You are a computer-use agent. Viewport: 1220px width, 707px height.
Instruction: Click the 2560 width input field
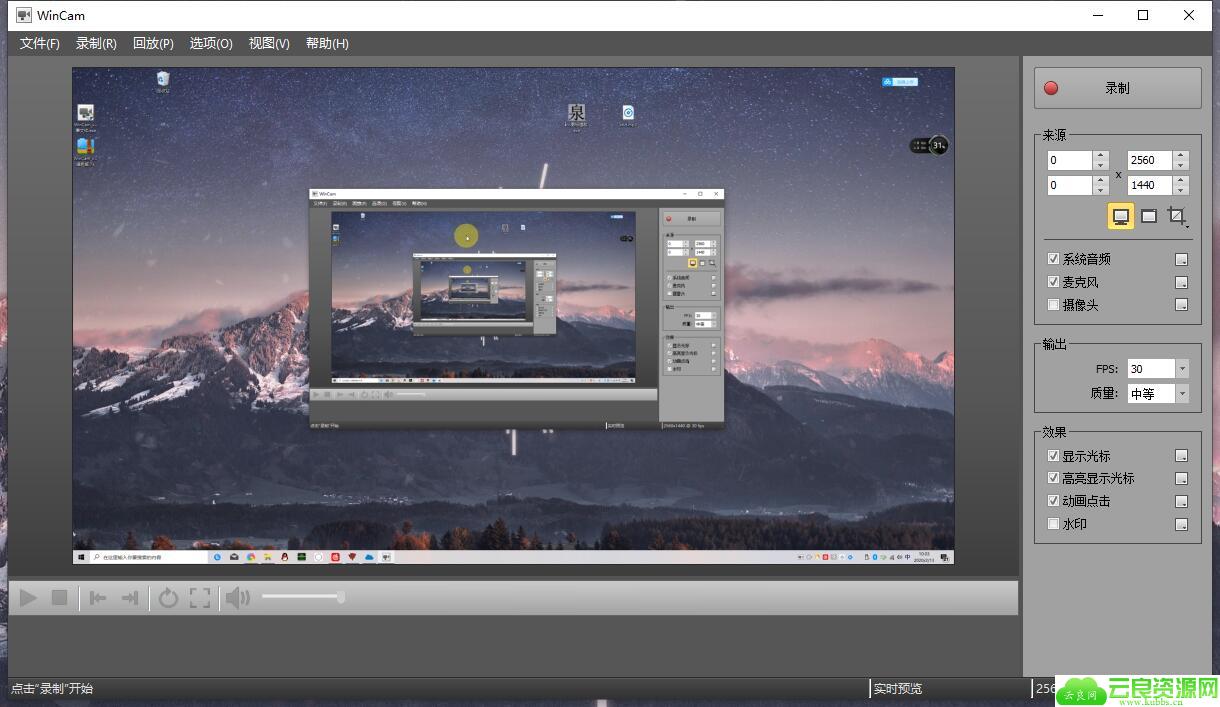tap(1150, 160)
